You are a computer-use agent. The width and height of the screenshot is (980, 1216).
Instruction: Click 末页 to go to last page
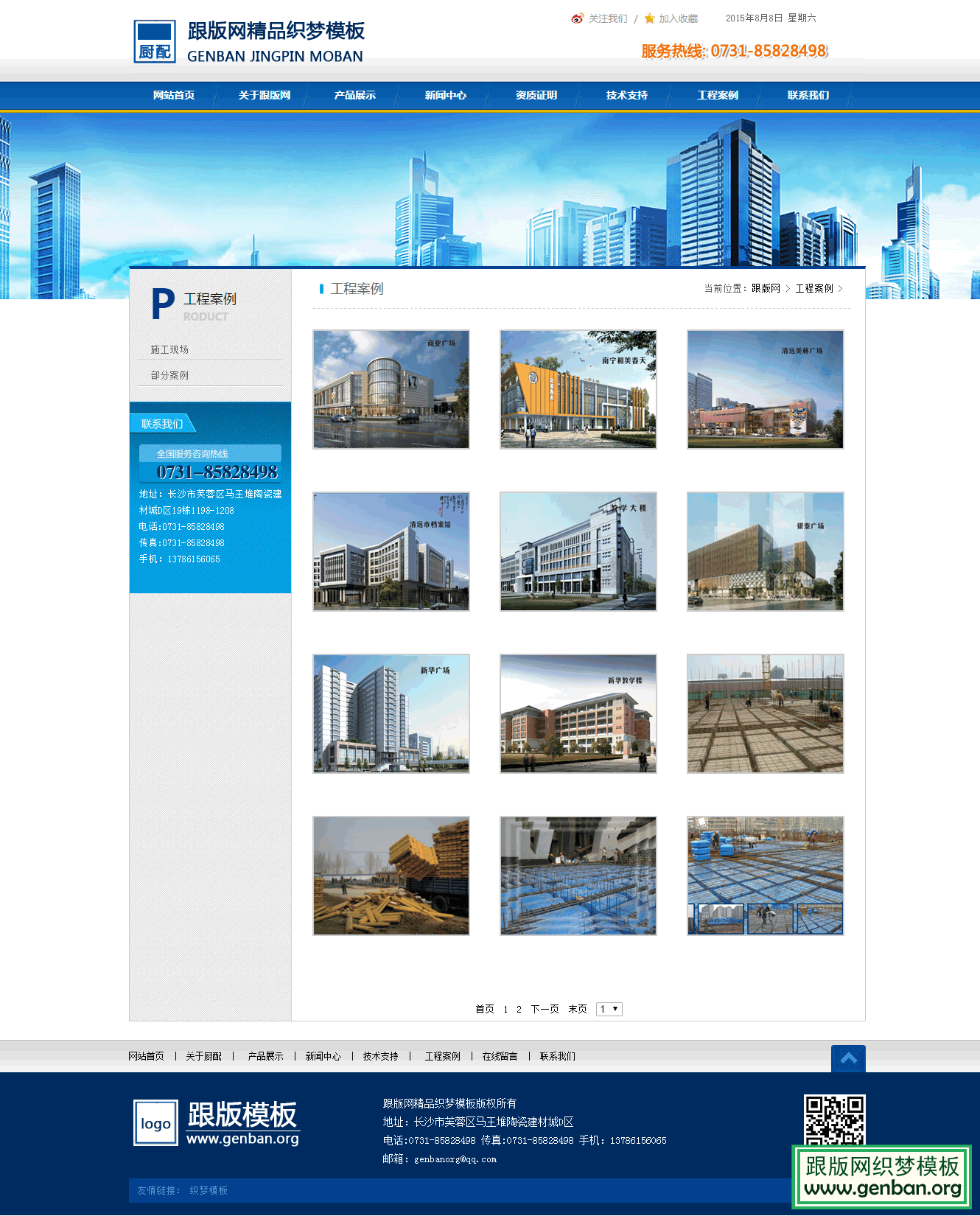pyautogui.click(x=577, y=1009)
